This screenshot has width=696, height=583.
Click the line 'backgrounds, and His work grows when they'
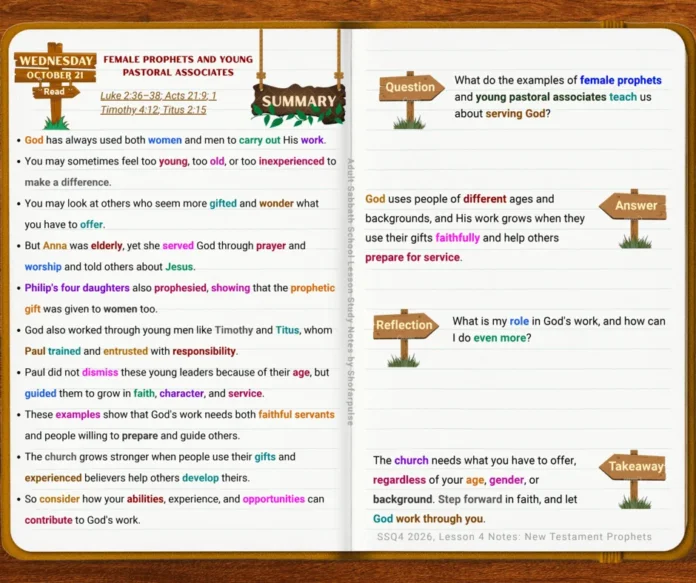[x=475, y=218]
